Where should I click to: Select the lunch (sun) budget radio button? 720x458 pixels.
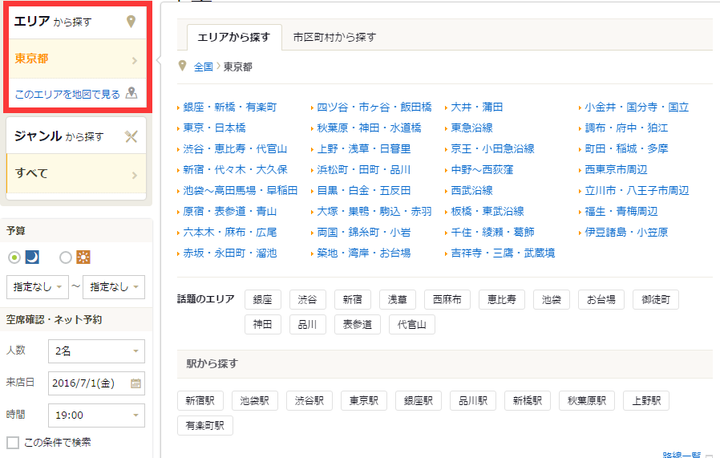tap(66, 257)
